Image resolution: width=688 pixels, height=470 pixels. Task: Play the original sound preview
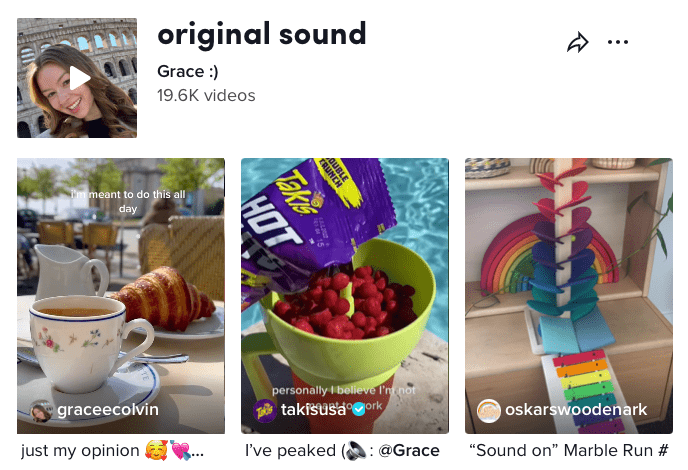[x=77, y=78]
